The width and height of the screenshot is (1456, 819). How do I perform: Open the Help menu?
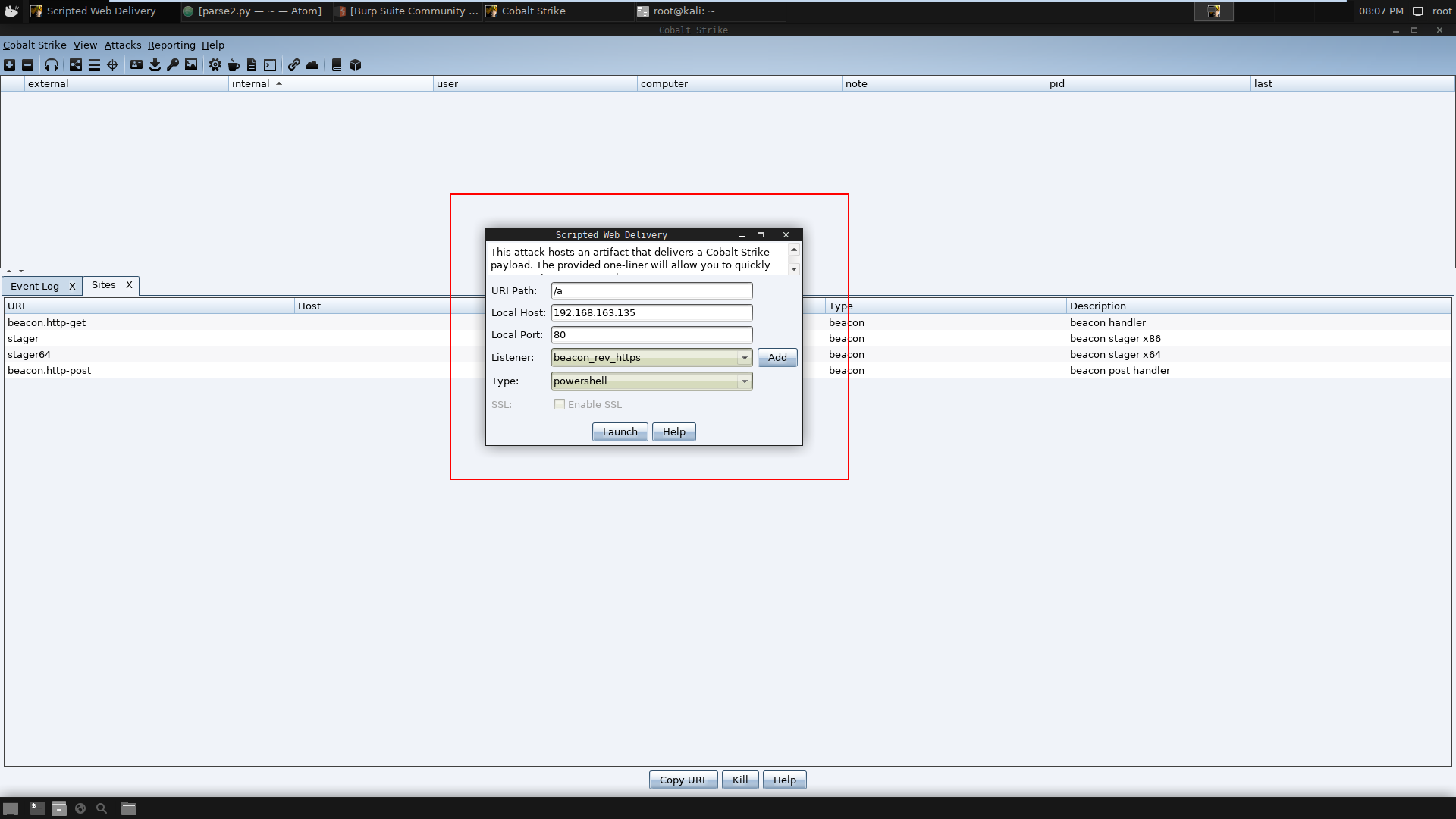pos(213,45)
